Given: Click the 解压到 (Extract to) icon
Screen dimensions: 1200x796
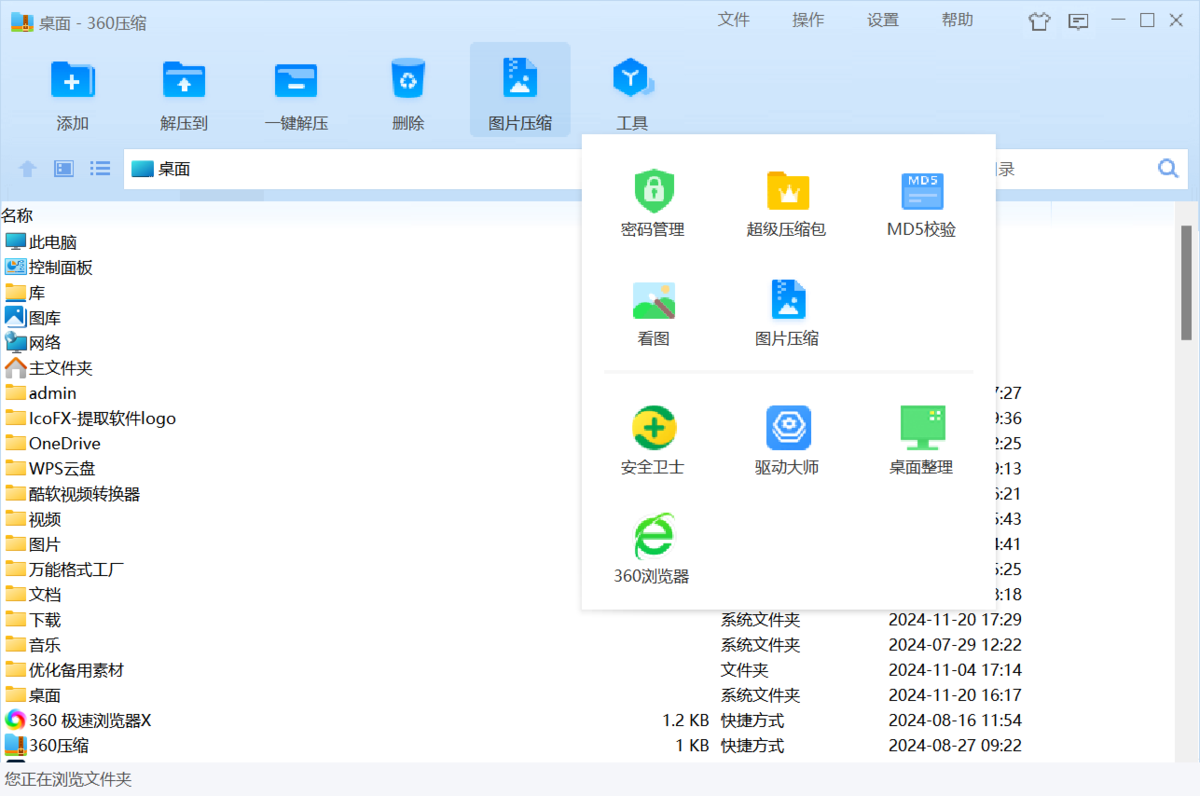Looking at the screenshot, I should pyautogui.click(x=184, y=81).
